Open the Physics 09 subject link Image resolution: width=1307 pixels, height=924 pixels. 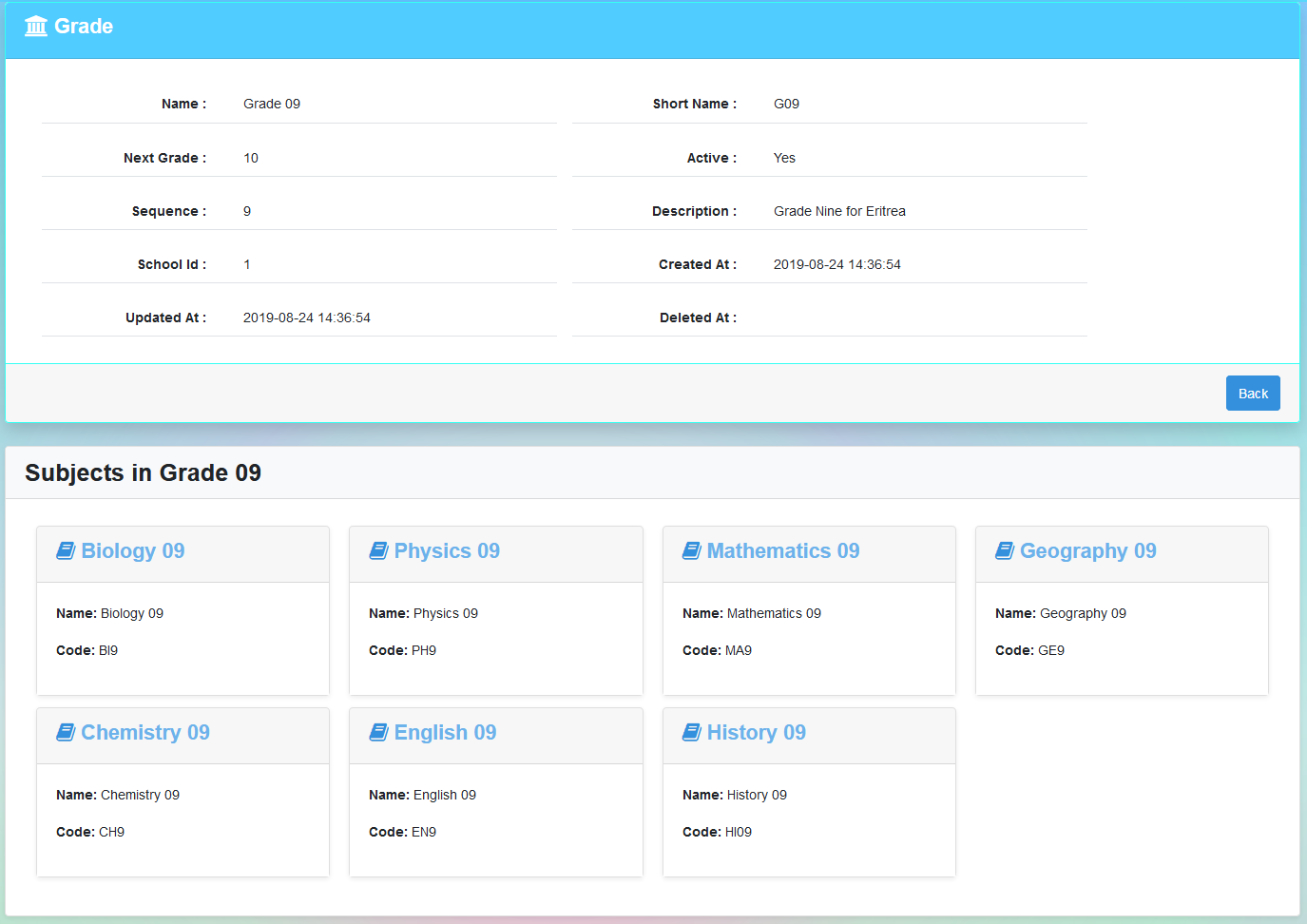[x=447, y=551]
